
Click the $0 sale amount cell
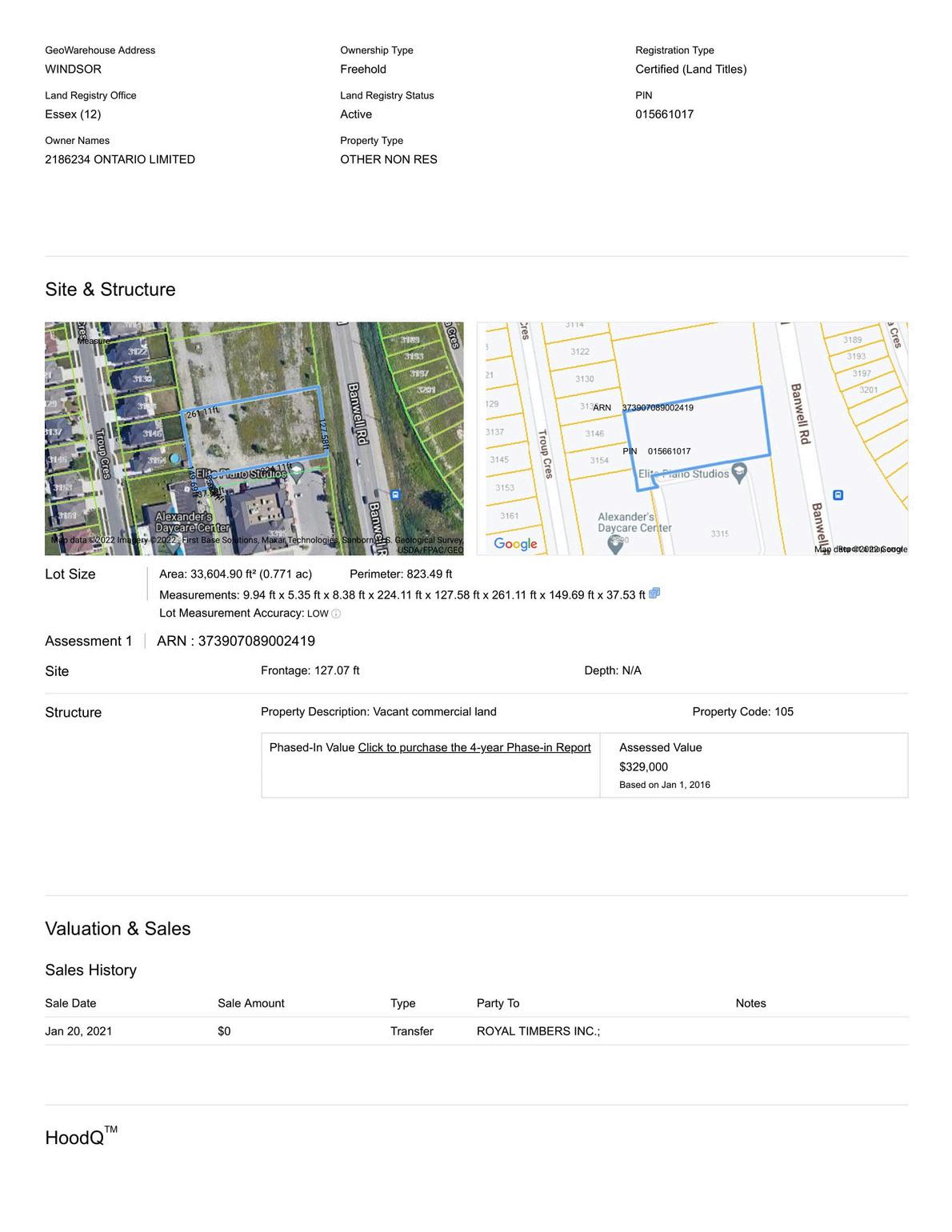(x=224, y=1031)
